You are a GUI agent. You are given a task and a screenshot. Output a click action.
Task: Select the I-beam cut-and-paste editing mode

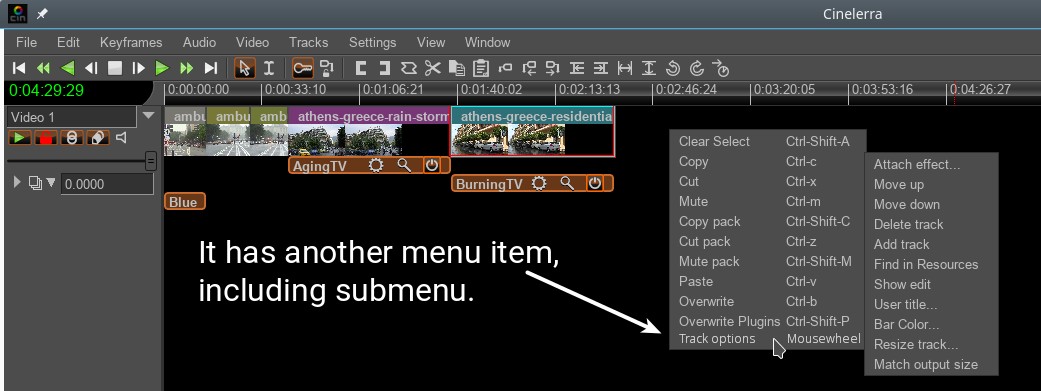coord(269,68)
